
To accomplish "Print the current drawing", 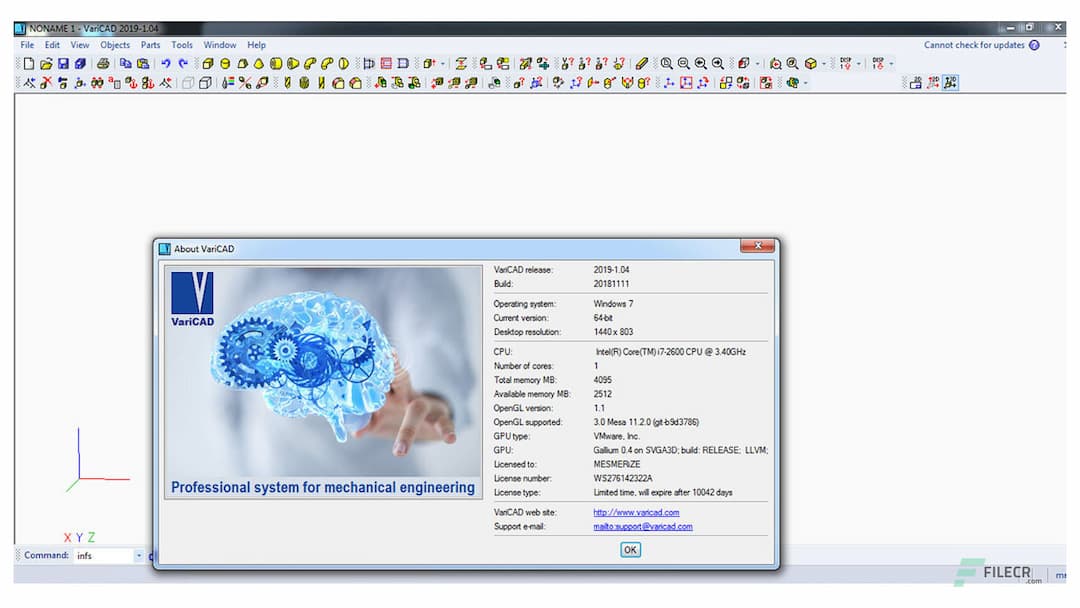I will tap(104, 63).
